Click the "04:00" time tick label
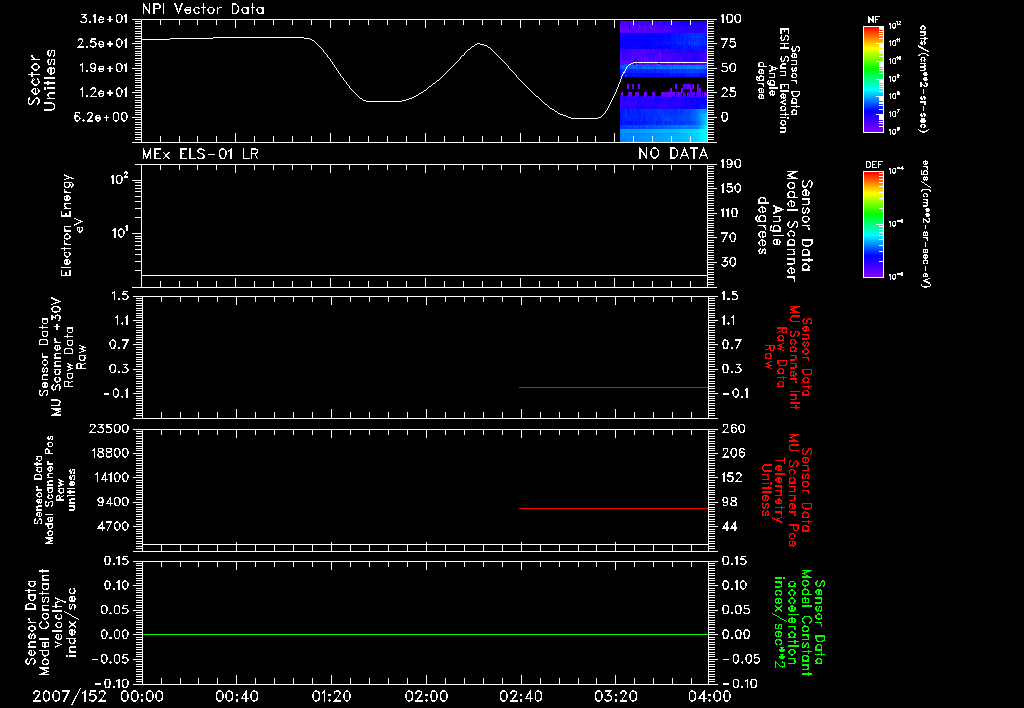Screen dimensions: 1024x708 click(709, 696)
